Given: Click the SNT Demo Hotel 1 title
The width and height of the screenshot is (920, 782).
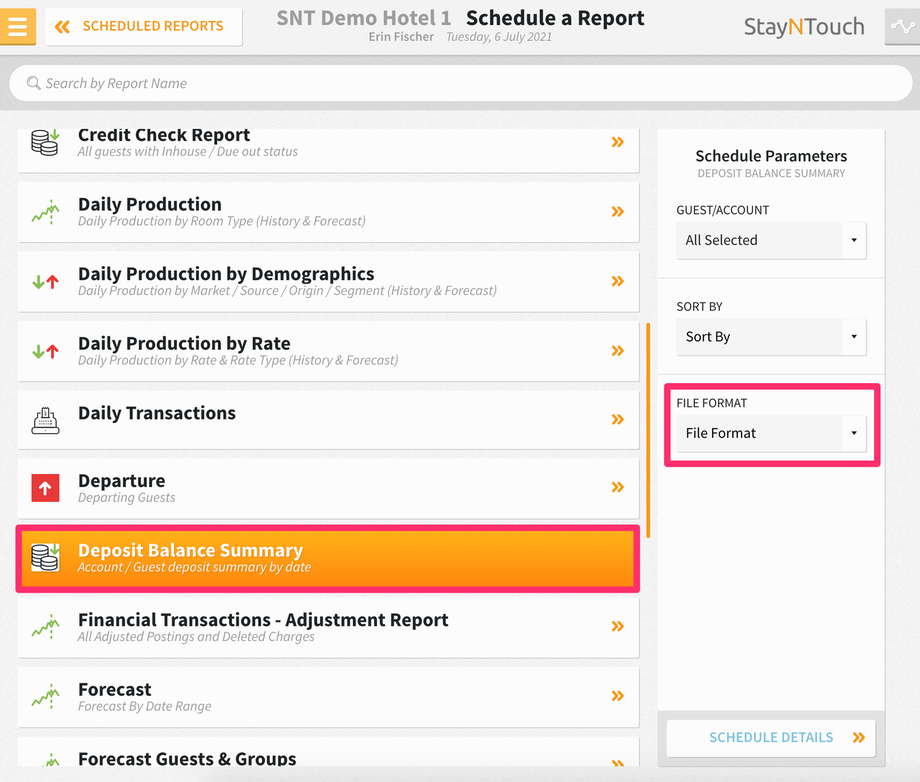Looking at the screenshot, I should tap(364, 18).
